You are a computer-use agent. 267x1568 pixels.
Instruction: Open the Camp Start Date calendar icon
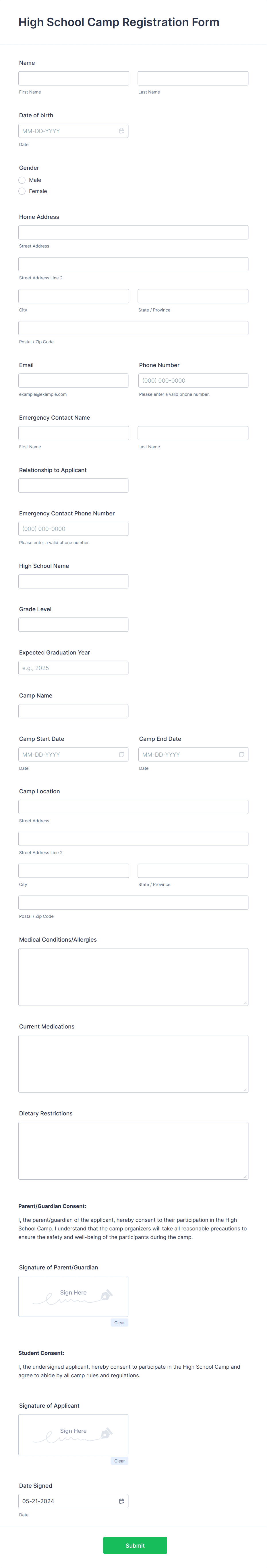[121, 754]
